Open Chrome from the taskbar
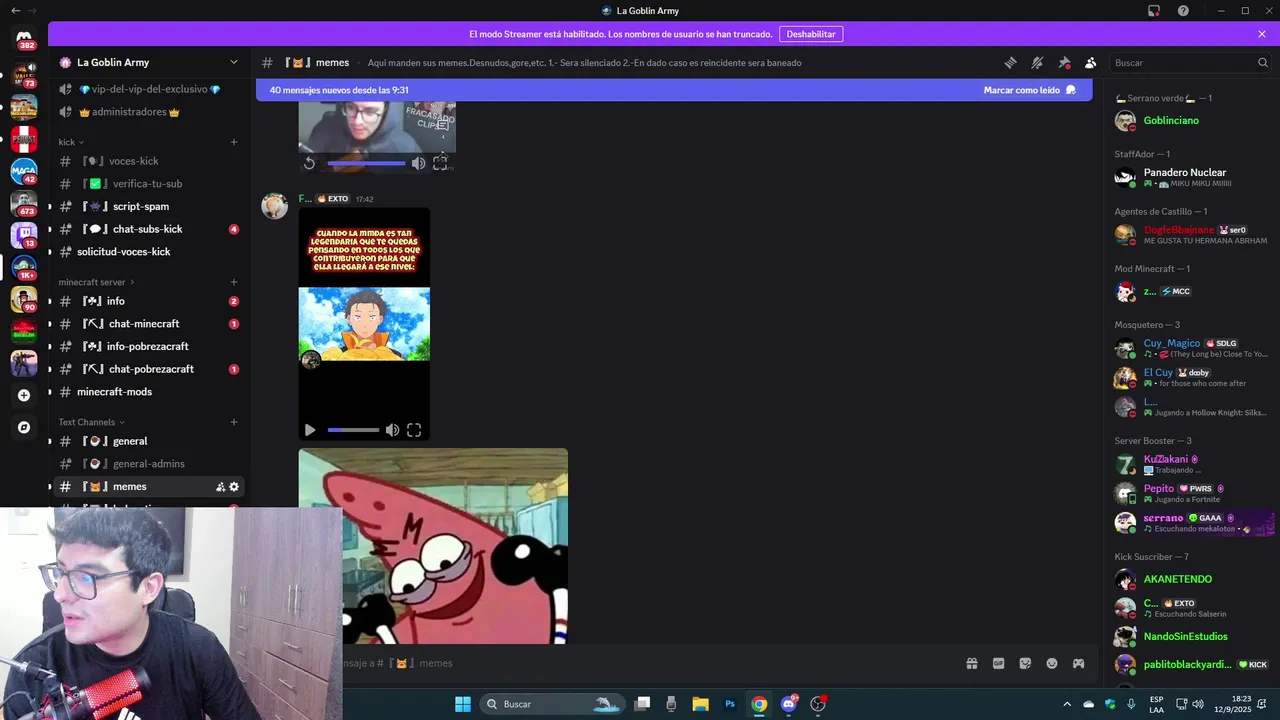Viewport: 1280px width, 720px height. 759,704
